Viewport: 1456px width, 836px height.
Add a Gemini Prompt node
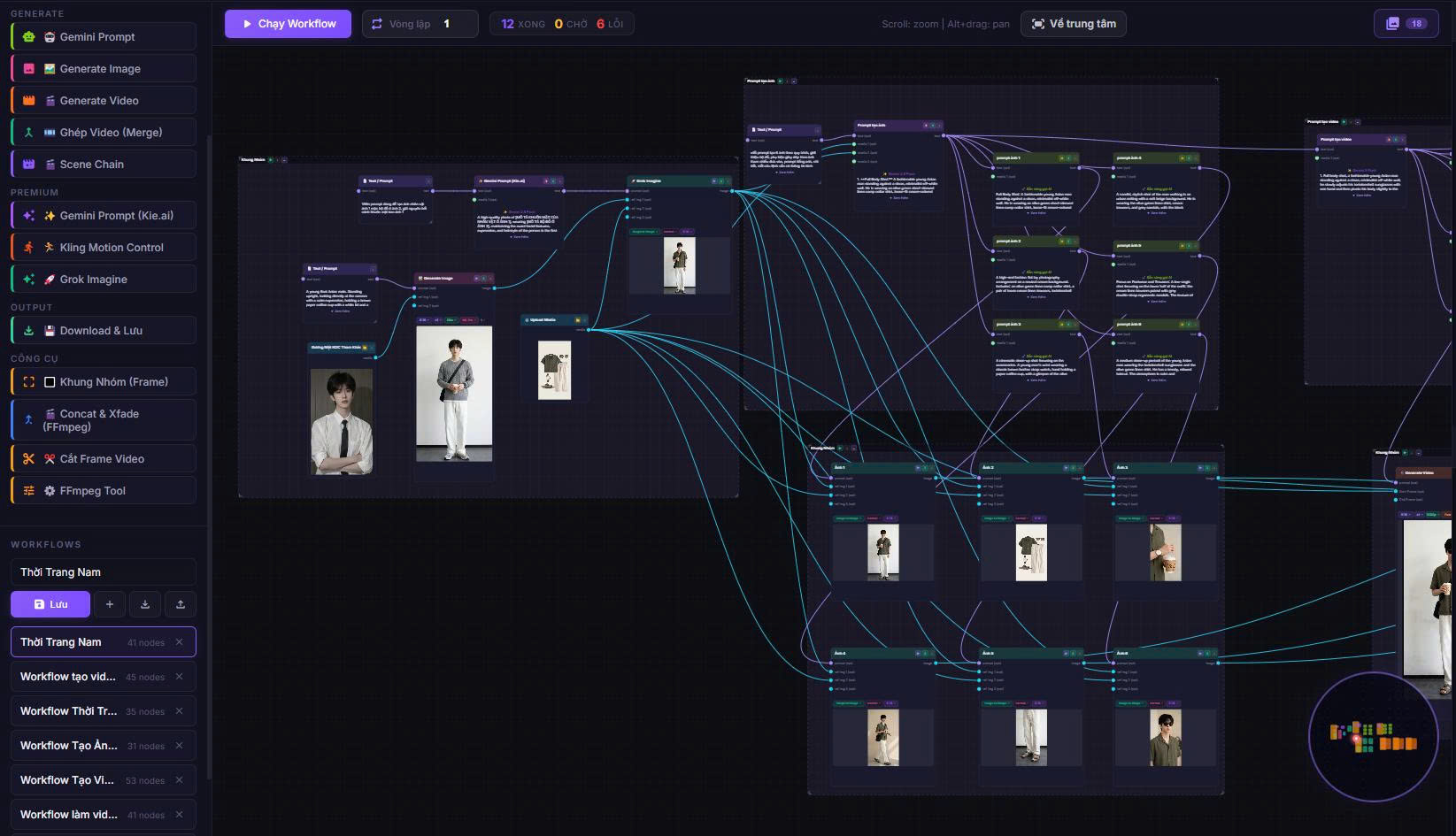(104, 36)
